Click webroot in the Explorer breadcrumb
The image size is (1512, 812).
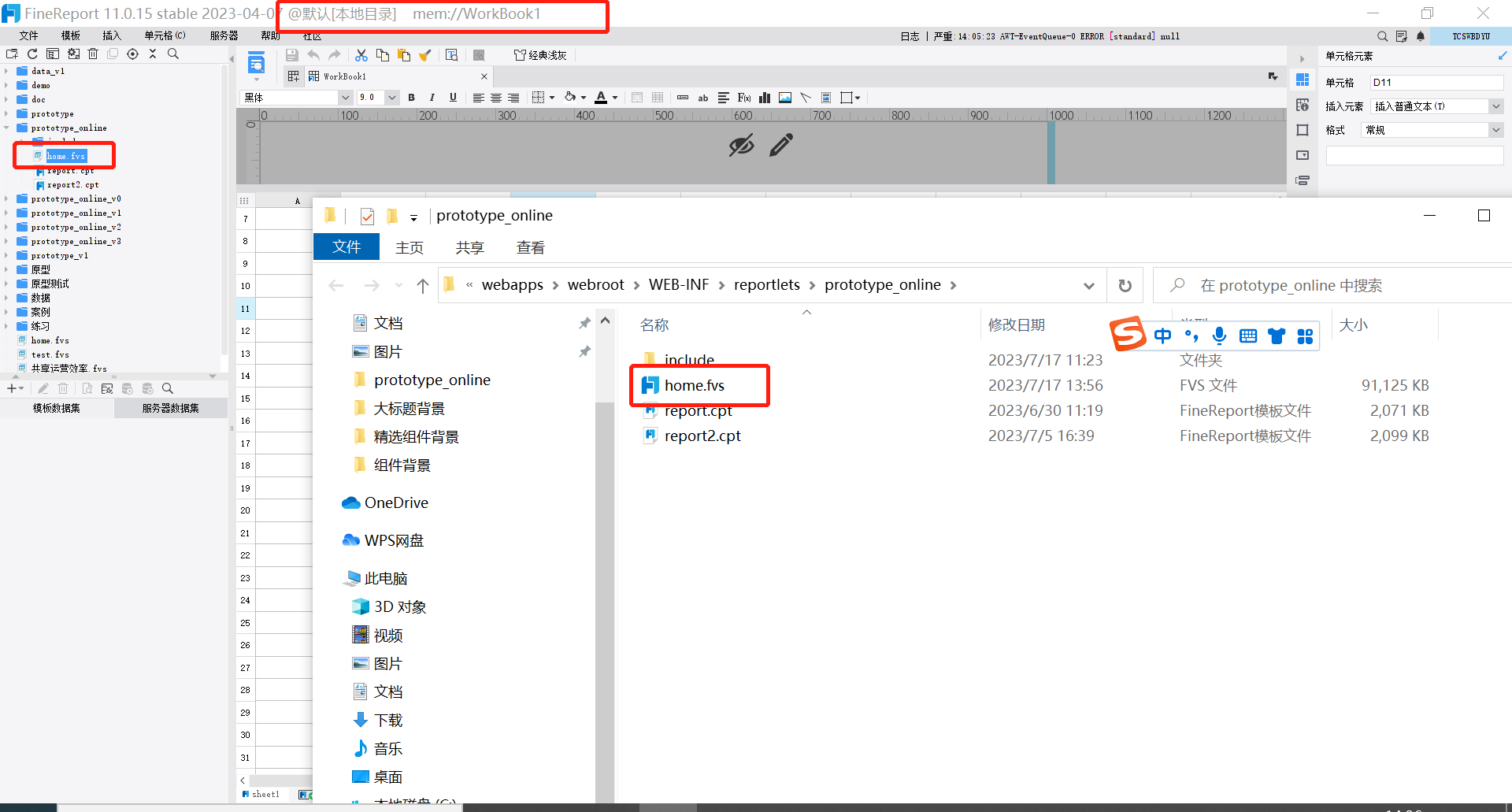pos(596,285)
